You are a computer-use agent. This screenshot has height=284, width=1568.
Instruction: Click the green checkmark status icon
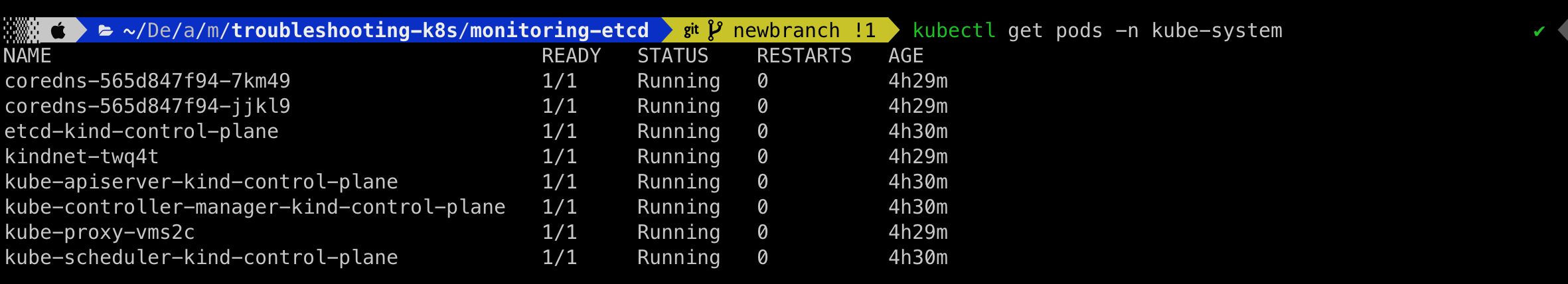click(1539, 31)
